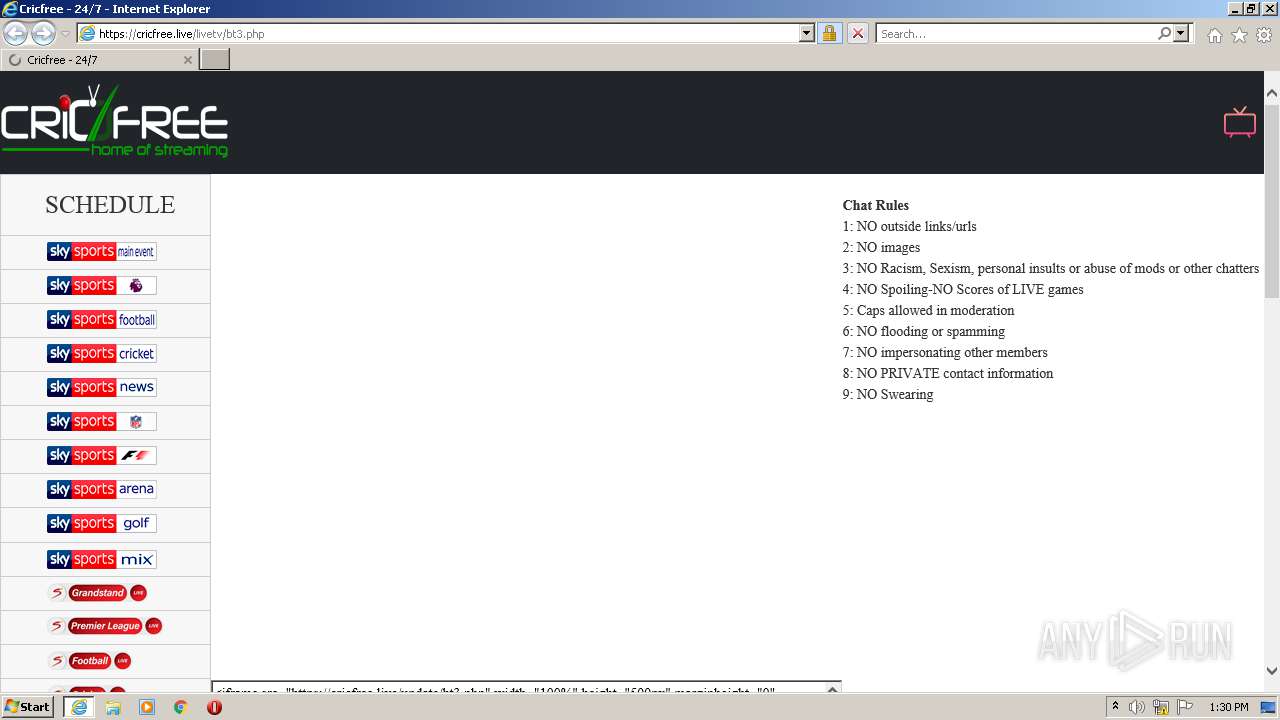Open the SuperSport Premier League live channel
The image size is (1280, 720).
click(104, 626)
